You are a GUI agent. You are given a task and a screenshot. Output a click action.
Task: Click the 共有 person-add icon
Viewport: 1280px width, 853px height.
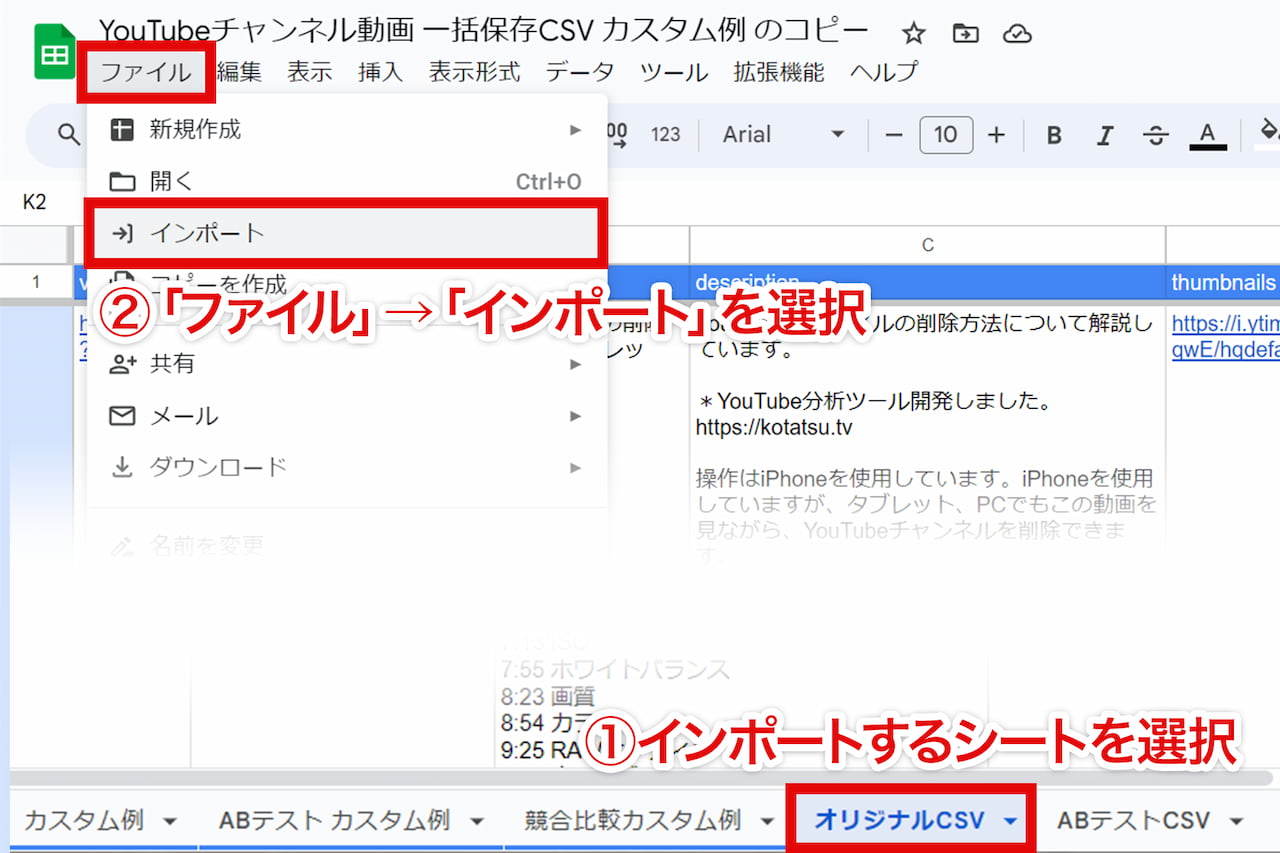coord(122,364)
